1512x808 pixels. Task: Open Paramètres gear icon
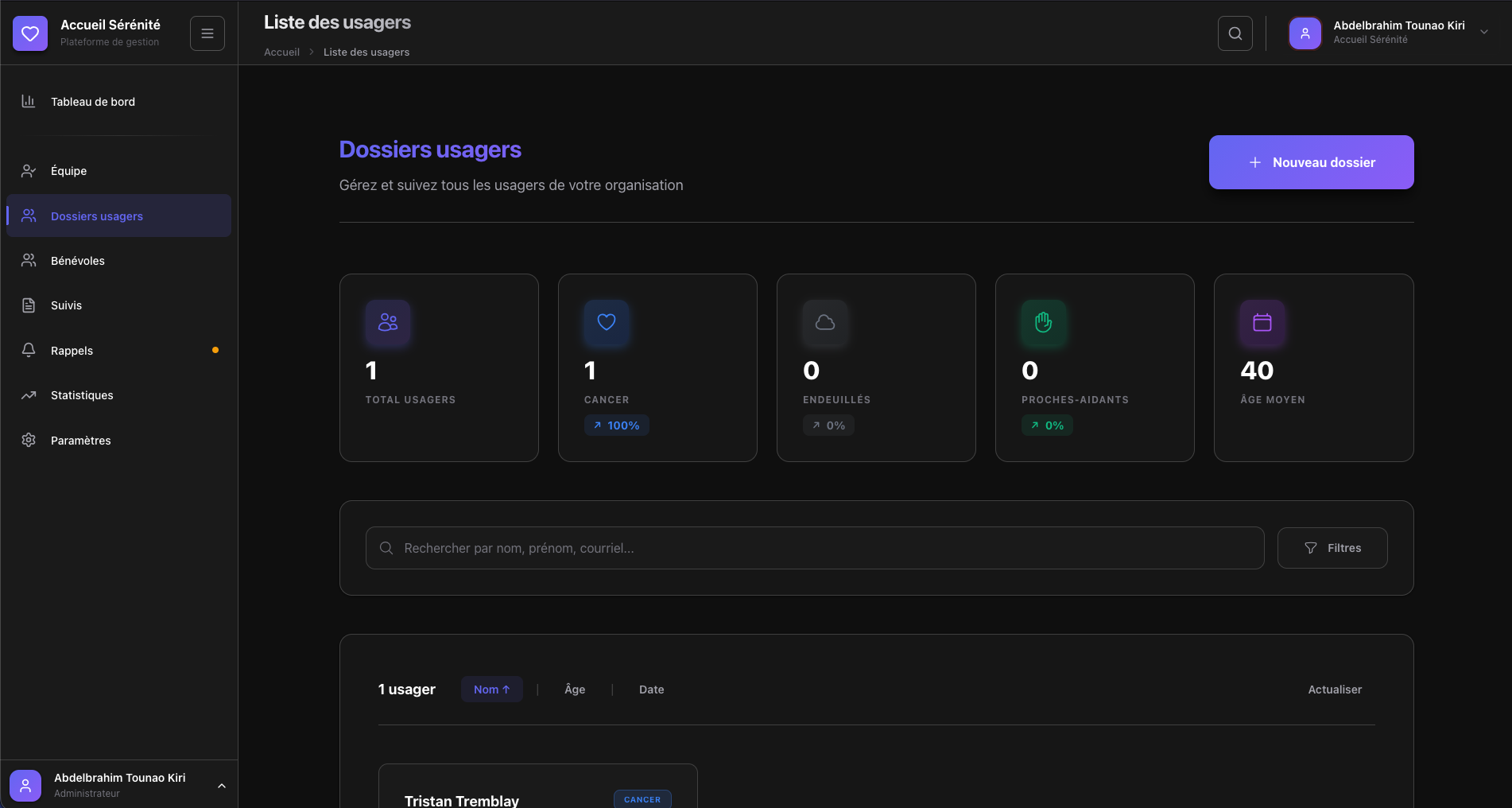pos(29,441)
